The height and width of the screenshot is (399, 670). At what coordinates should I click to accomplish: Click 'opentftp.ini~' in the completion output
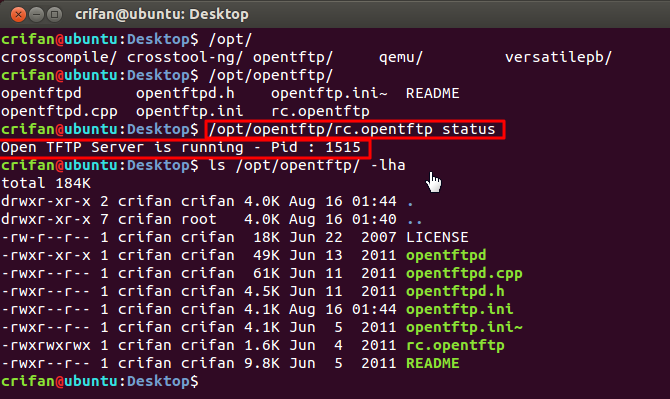[x=329, y=93]
